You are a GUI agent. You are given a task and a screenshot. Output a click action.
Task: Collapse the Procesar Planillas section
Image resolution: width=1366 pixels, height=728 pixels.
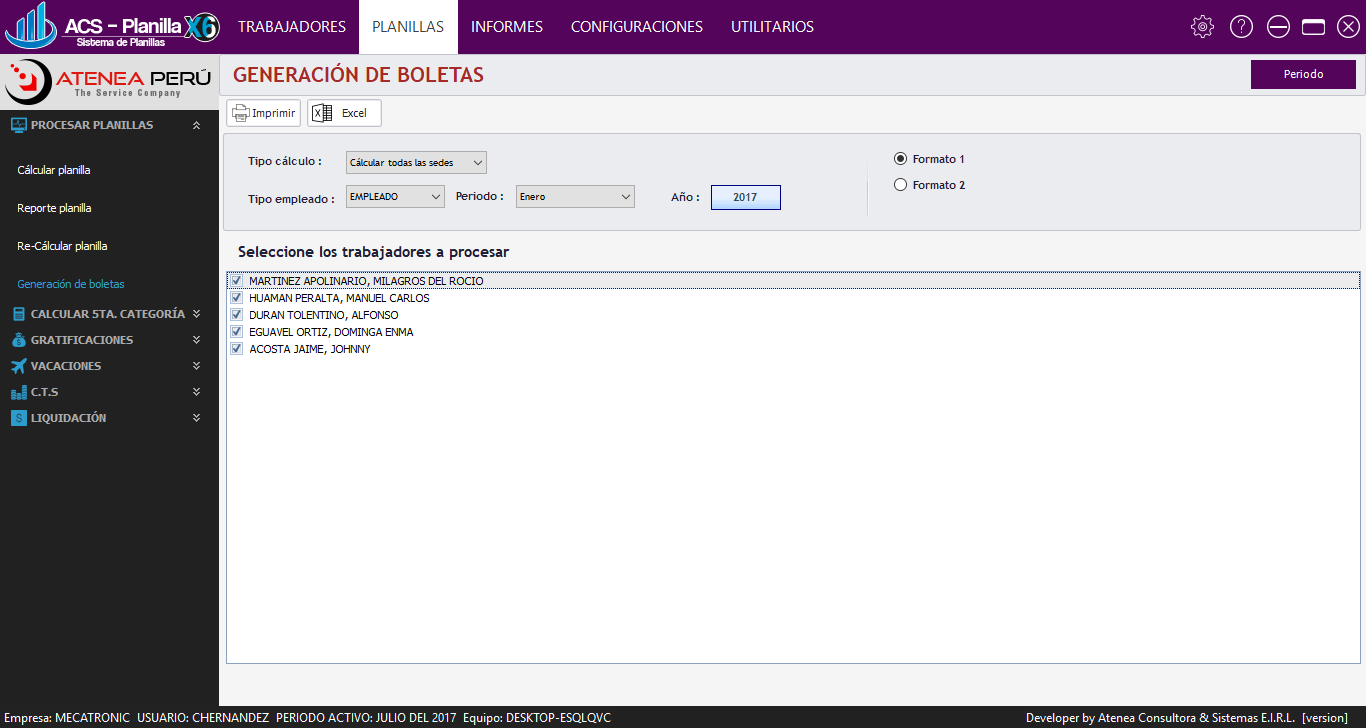196,125
